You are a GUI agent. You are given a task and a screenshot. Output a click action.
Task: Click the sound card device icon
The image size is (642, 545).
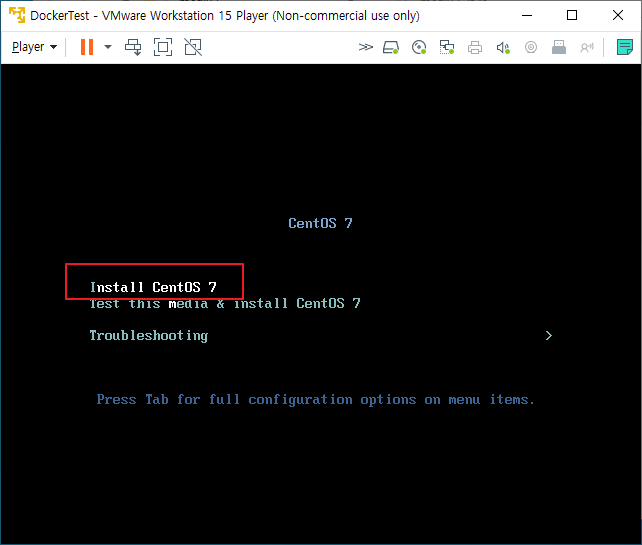(x=503, y=47)
